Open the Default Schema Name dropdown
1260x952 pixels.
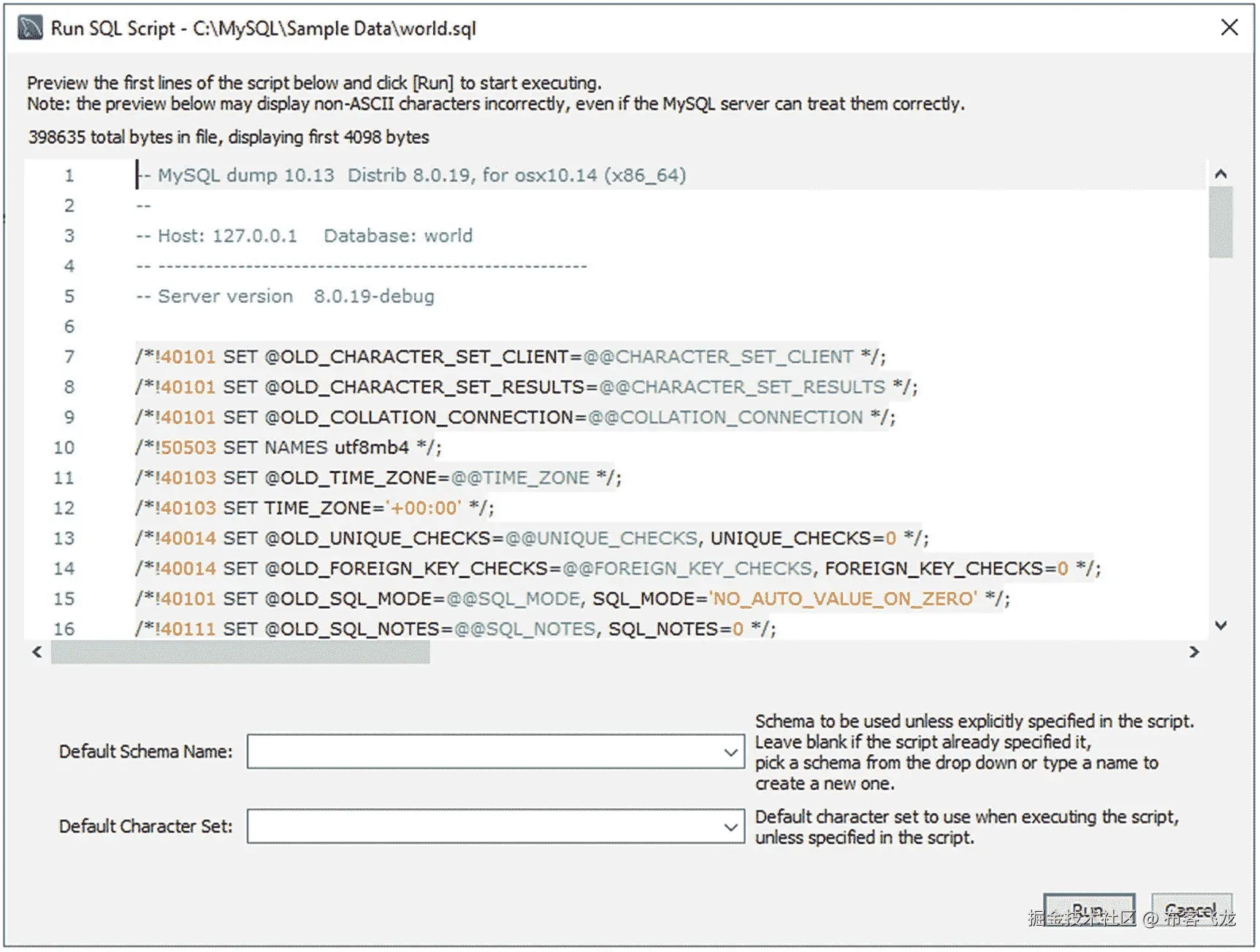pos(730,751)
